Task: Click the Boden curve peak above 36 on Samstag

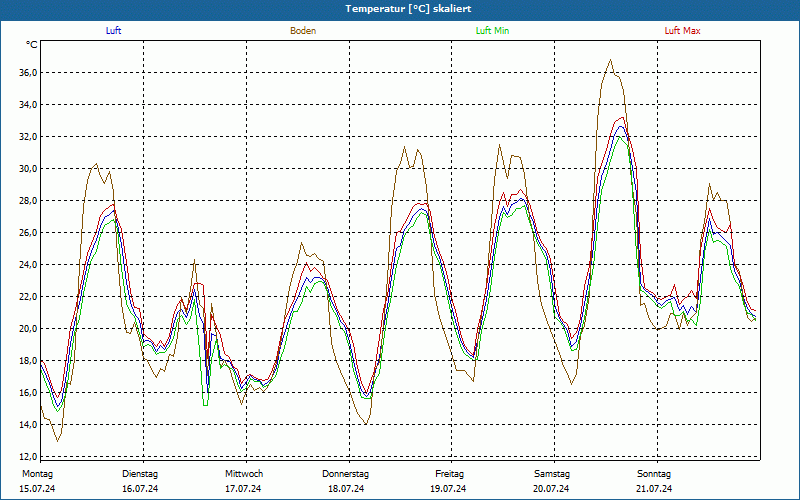Action: point(610,60)
